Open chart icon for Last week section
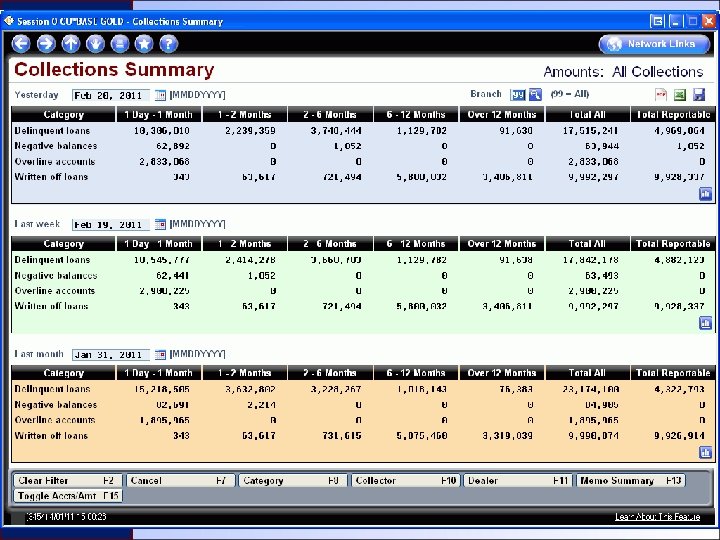Image resolution: width=720 pixels, height=540 pixels. [x=705, y=323]
